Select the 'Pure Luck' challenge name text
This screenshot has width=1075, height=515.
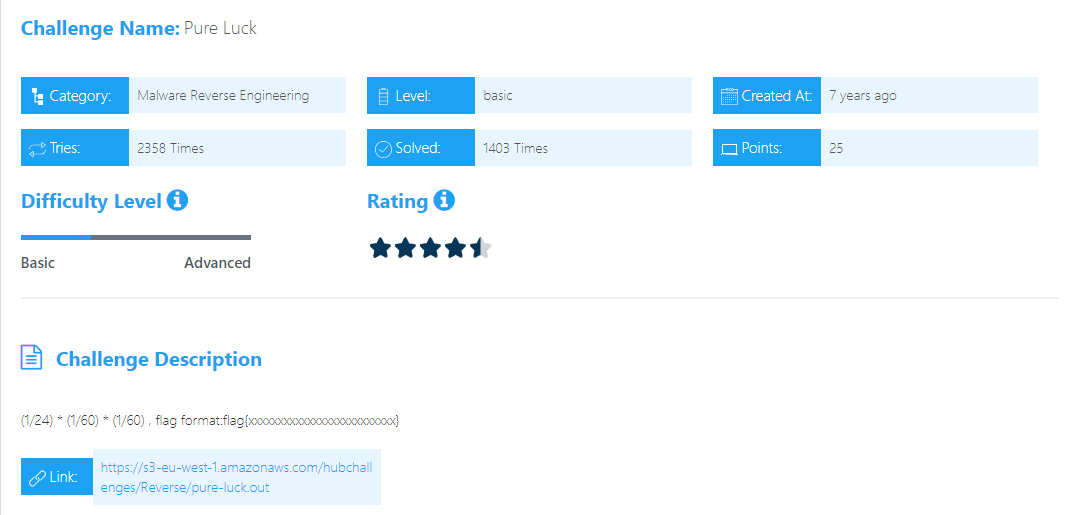[220, 28]
